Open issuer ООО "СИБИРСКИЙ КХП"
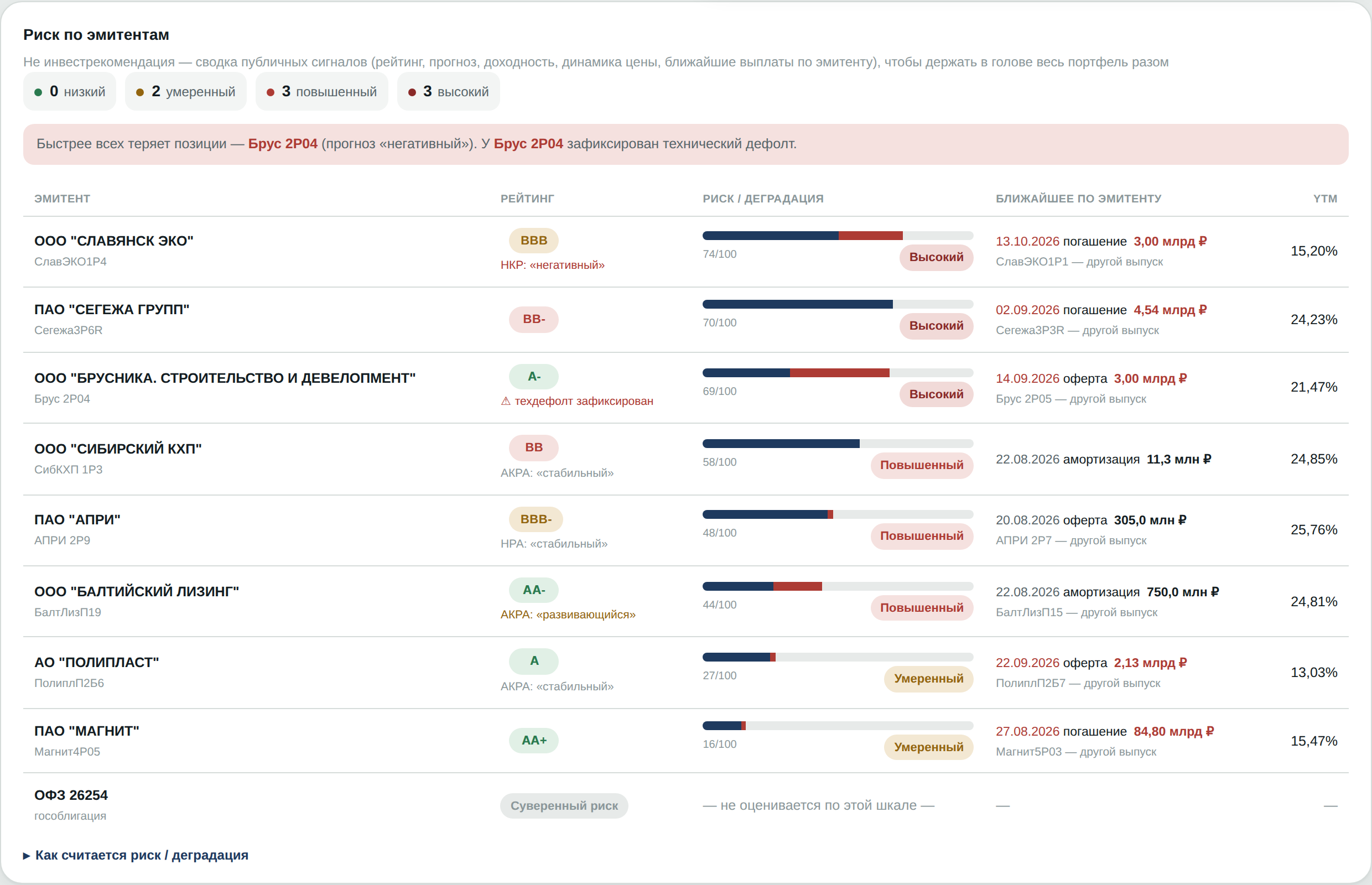Image resolution: width=1372 pixels, height=885 pixels. (118, 449)
